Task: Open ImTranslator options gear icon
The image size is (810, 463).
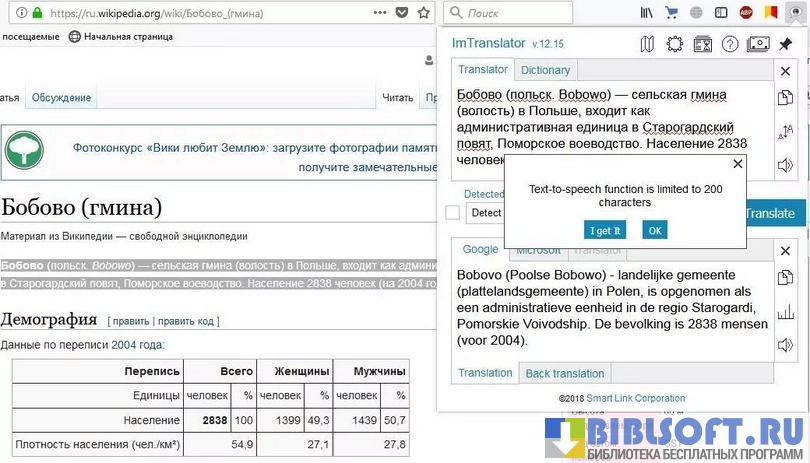Action: tap(675, 44)
